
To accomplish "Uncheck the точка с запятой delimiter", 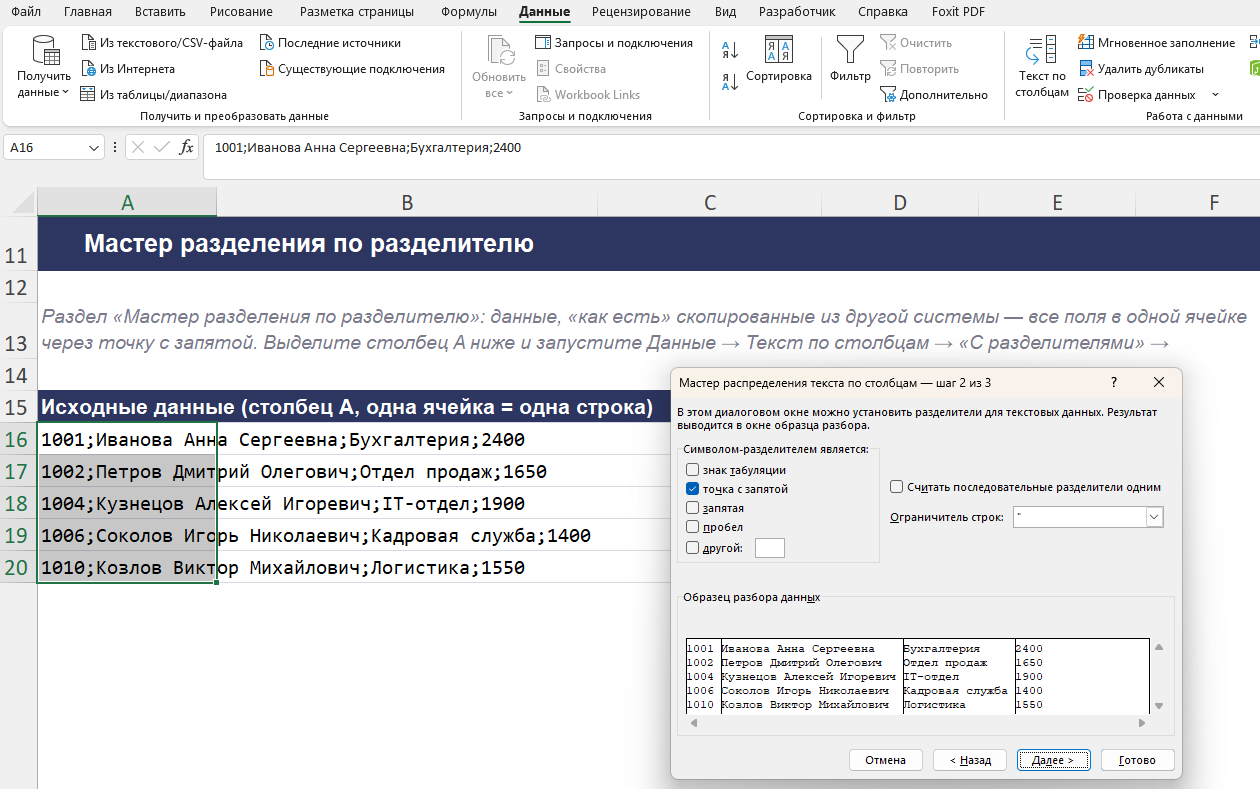I will coord(692,489).
